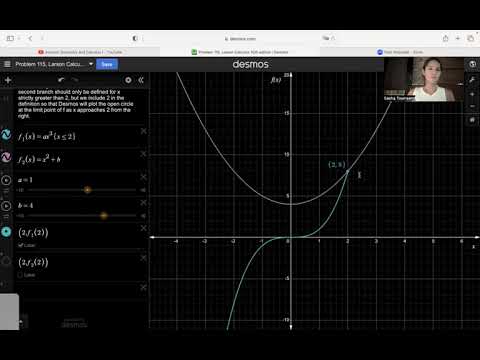480x360 pixels.
Task: Show the hidden (2, f2(2)) point
Action: point(6,261)
